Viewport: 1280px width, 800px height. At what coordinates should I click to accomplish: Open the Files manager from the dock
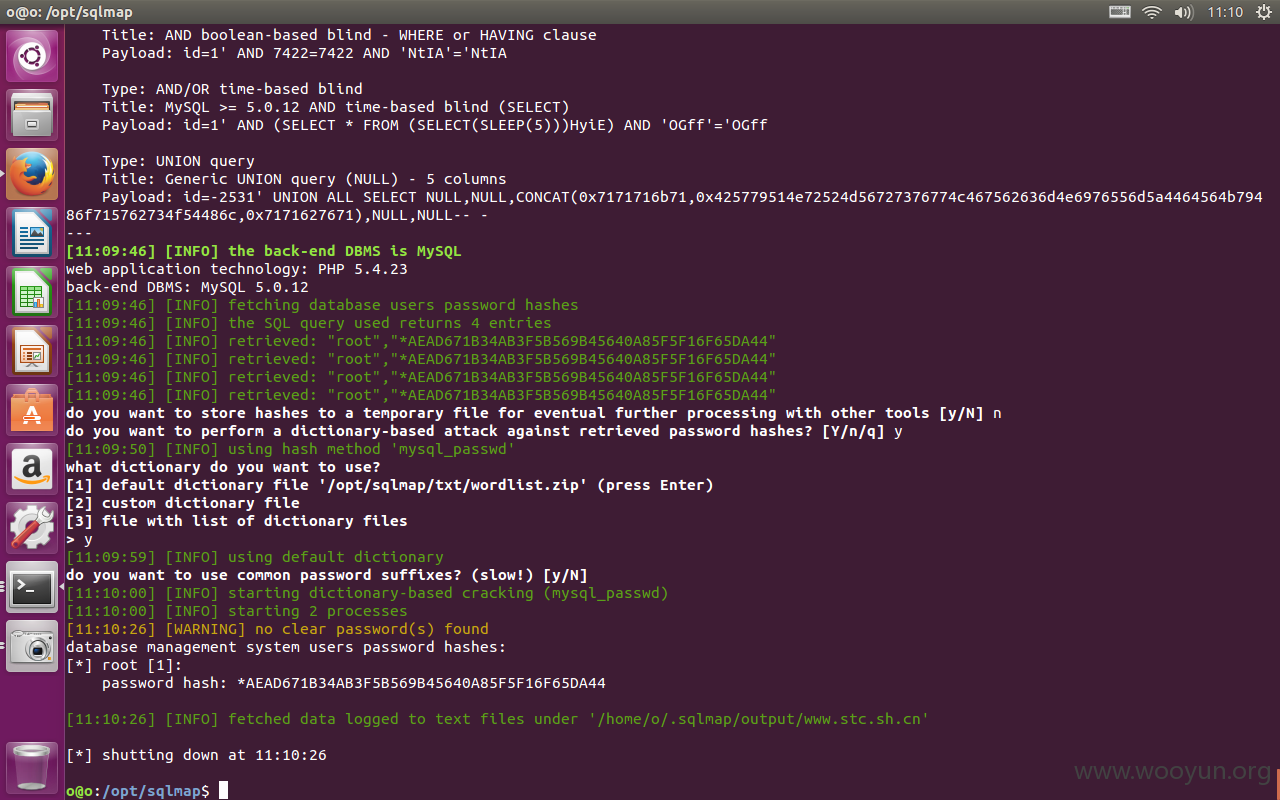click(x=32, y=115)
